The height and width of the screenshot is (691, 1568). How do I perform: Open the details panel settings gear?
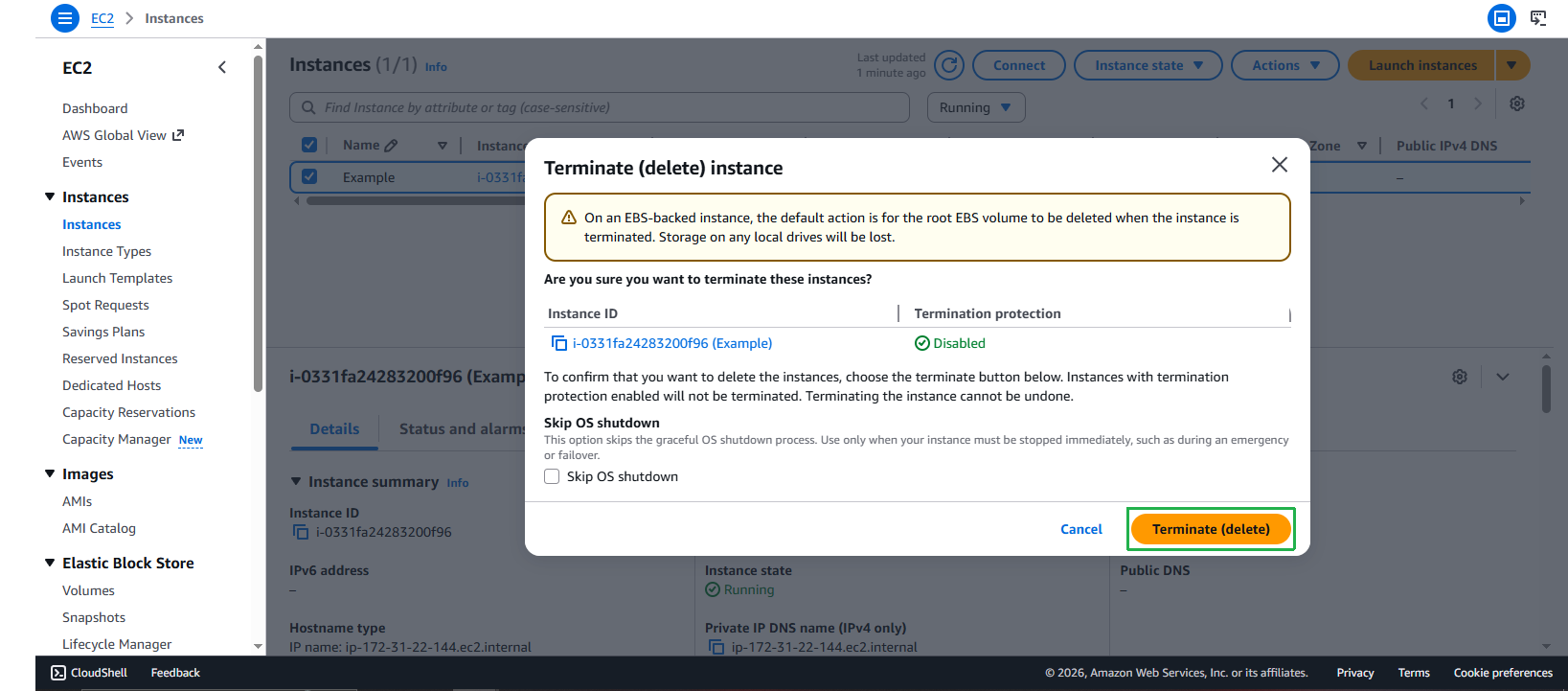pos(1460,377)
